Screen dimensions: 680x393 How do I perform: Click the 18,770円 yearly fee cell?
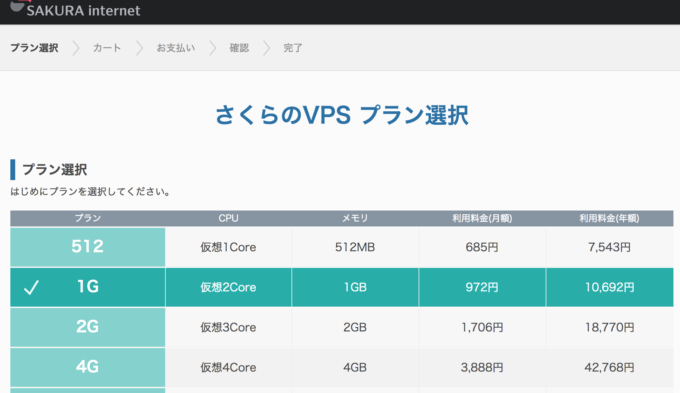pyautogui.click(x=609, y=327)
